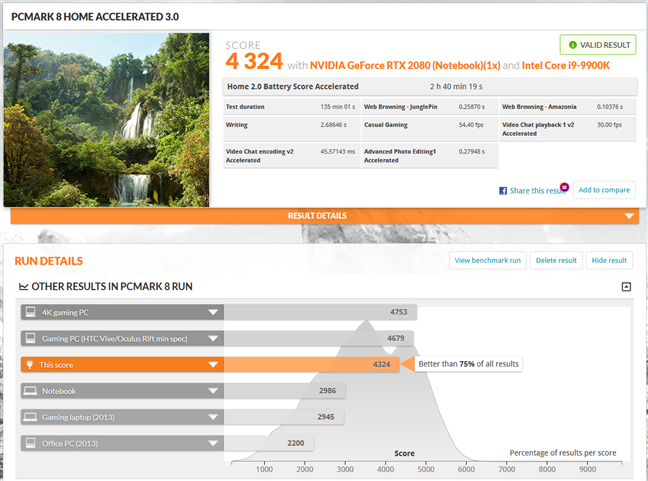Click the Valid Result badge
The height and width of the screenshot is (481, 648).
(598, 45)
